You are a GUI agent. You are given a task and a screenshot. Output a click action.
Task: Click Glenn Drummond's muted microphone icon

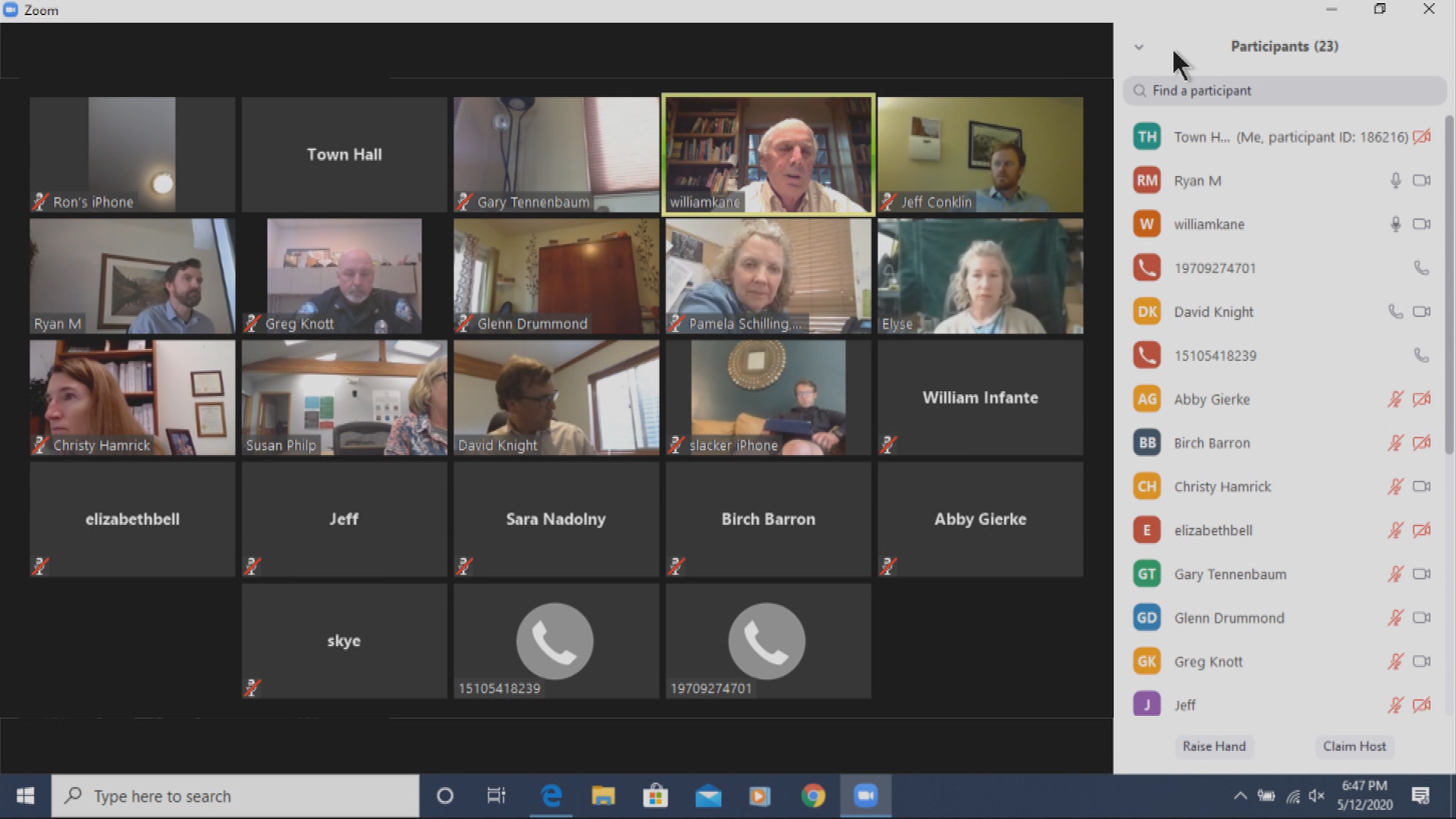1395,618
